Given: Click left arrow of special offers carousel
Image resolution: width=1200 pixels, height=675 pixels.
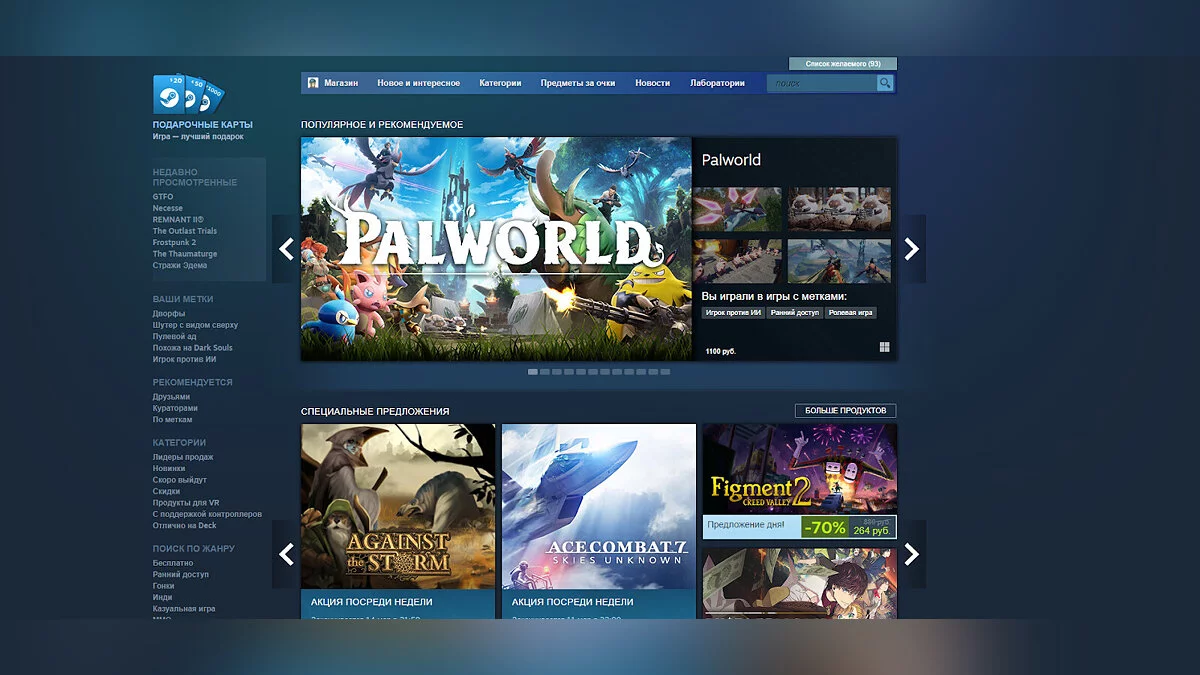Looking at the screenshot, I should (287, 554).
